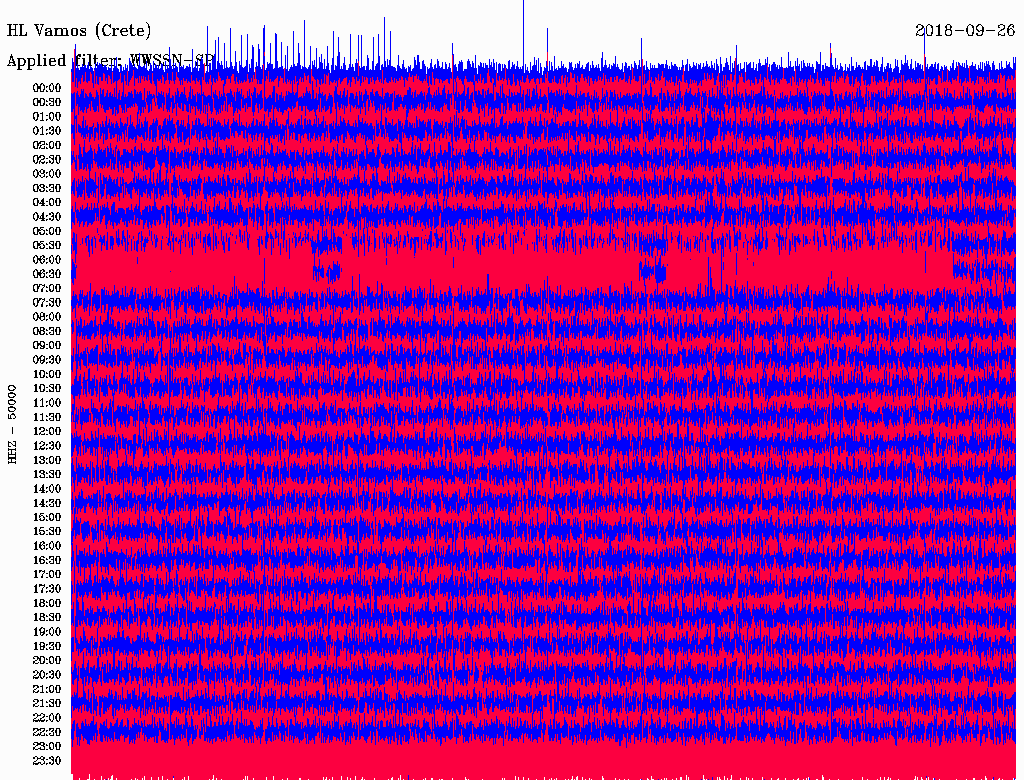The height and width of the screenshot is (780, 1024).
Task: Select the 13:00 time label
Action: click(47, 460)
